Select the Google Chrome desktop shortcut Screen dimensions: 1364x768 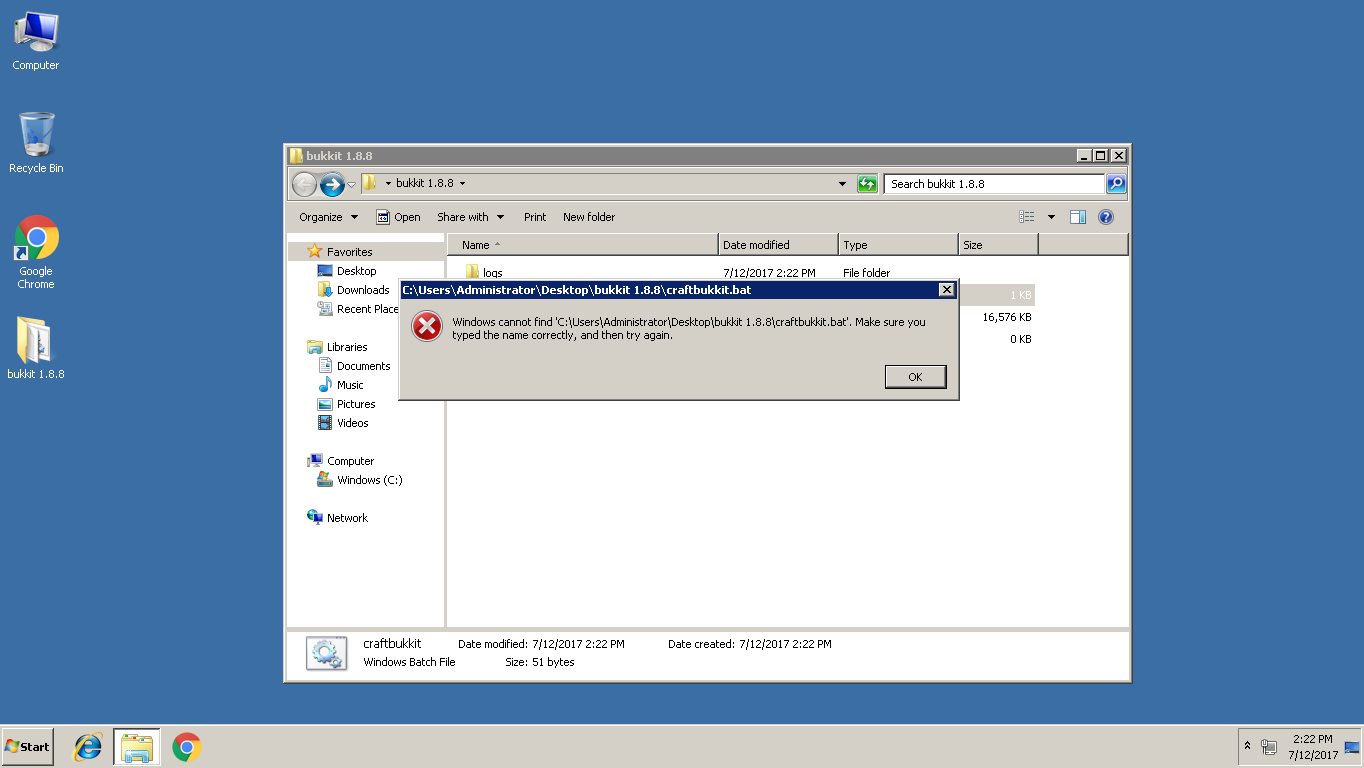pos(36,253)
